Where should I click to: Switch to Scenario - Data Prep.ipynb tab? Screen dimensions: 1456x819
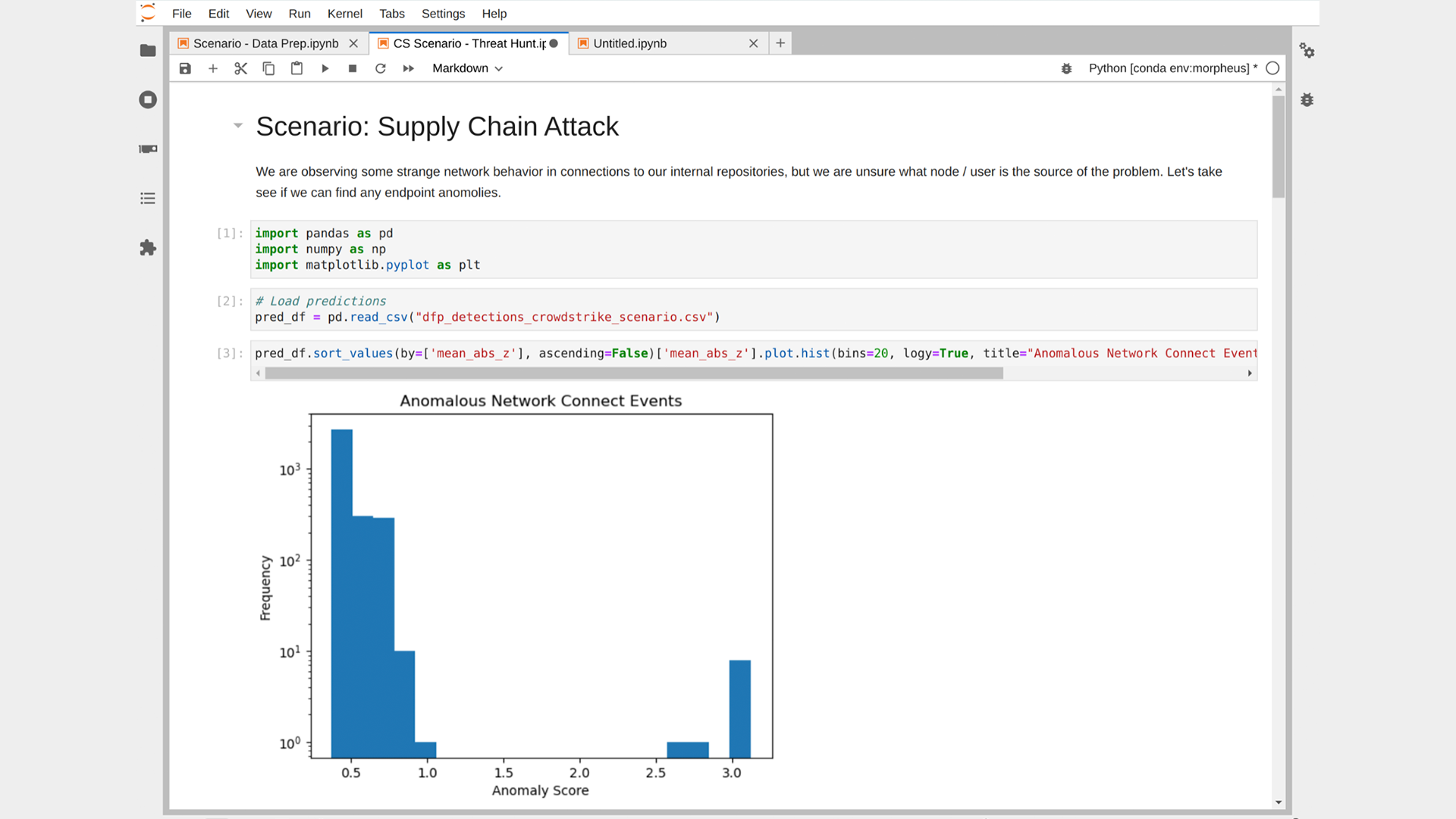click(x=265, y=43)
